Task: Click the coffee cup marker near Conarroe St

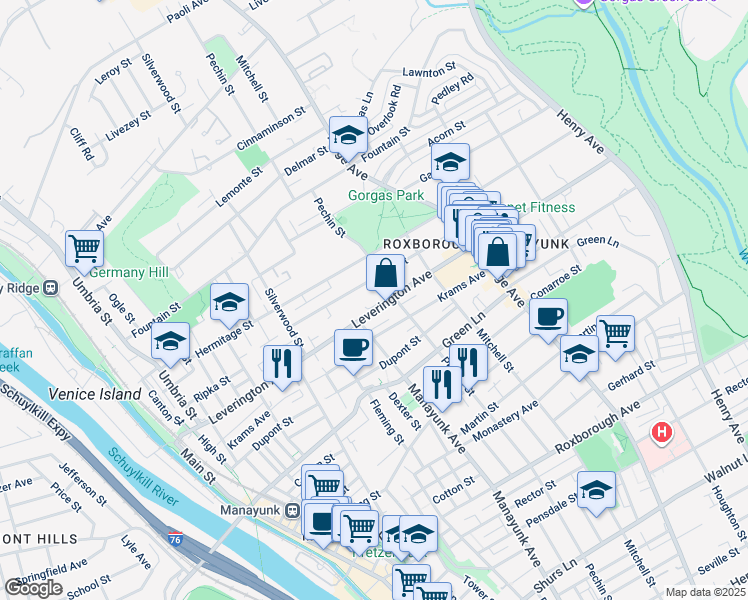Action: pos(547,318)
